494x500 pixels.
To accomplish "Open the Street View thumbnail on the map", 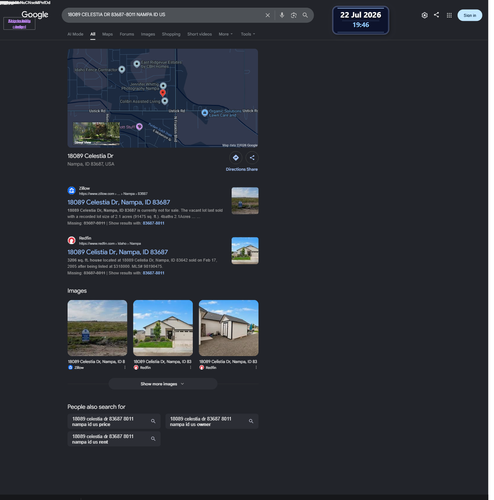I will tap(97, 134).
